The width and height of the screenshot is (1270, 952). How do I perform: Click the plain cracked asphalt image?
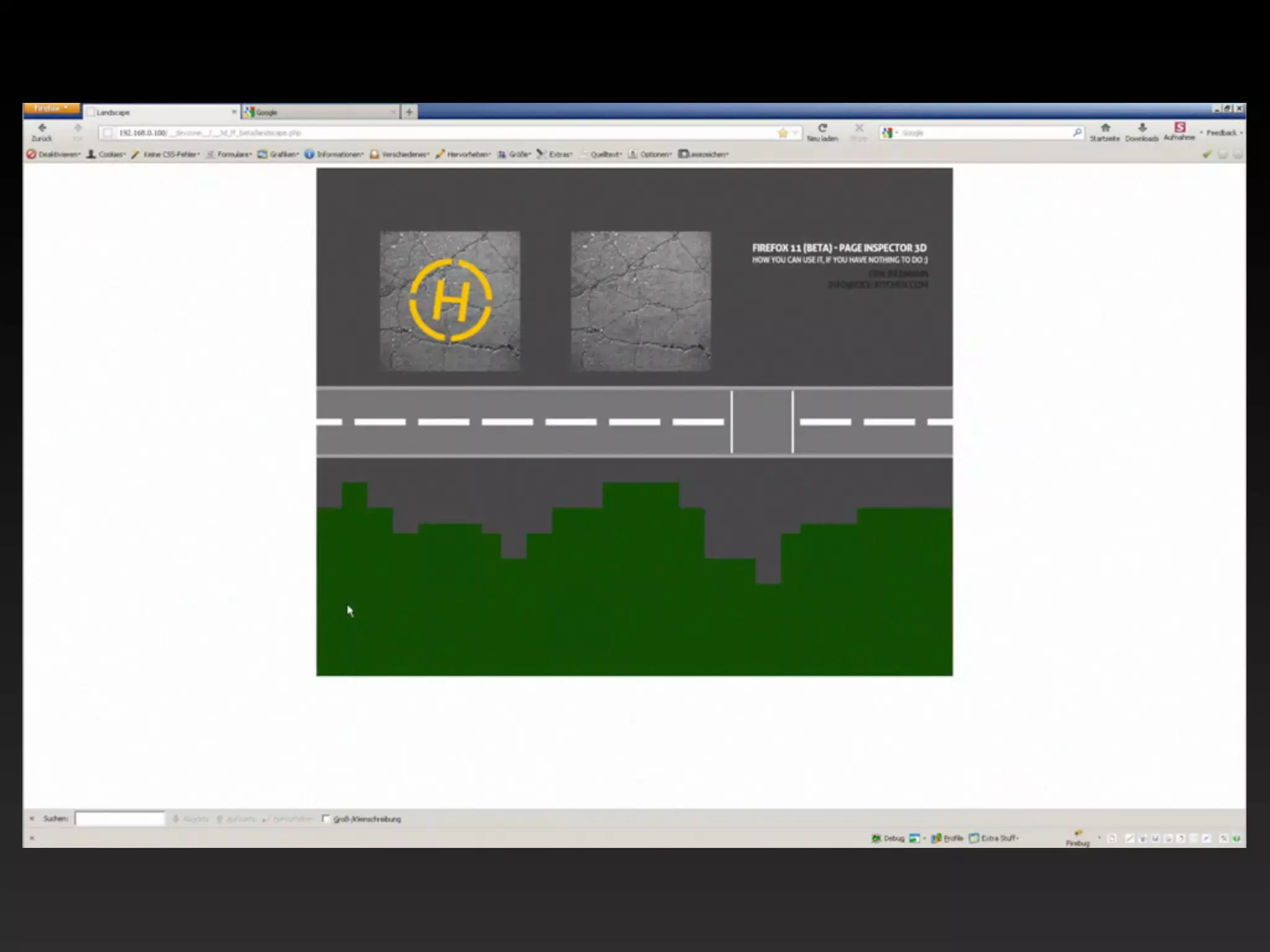[641, 301]
